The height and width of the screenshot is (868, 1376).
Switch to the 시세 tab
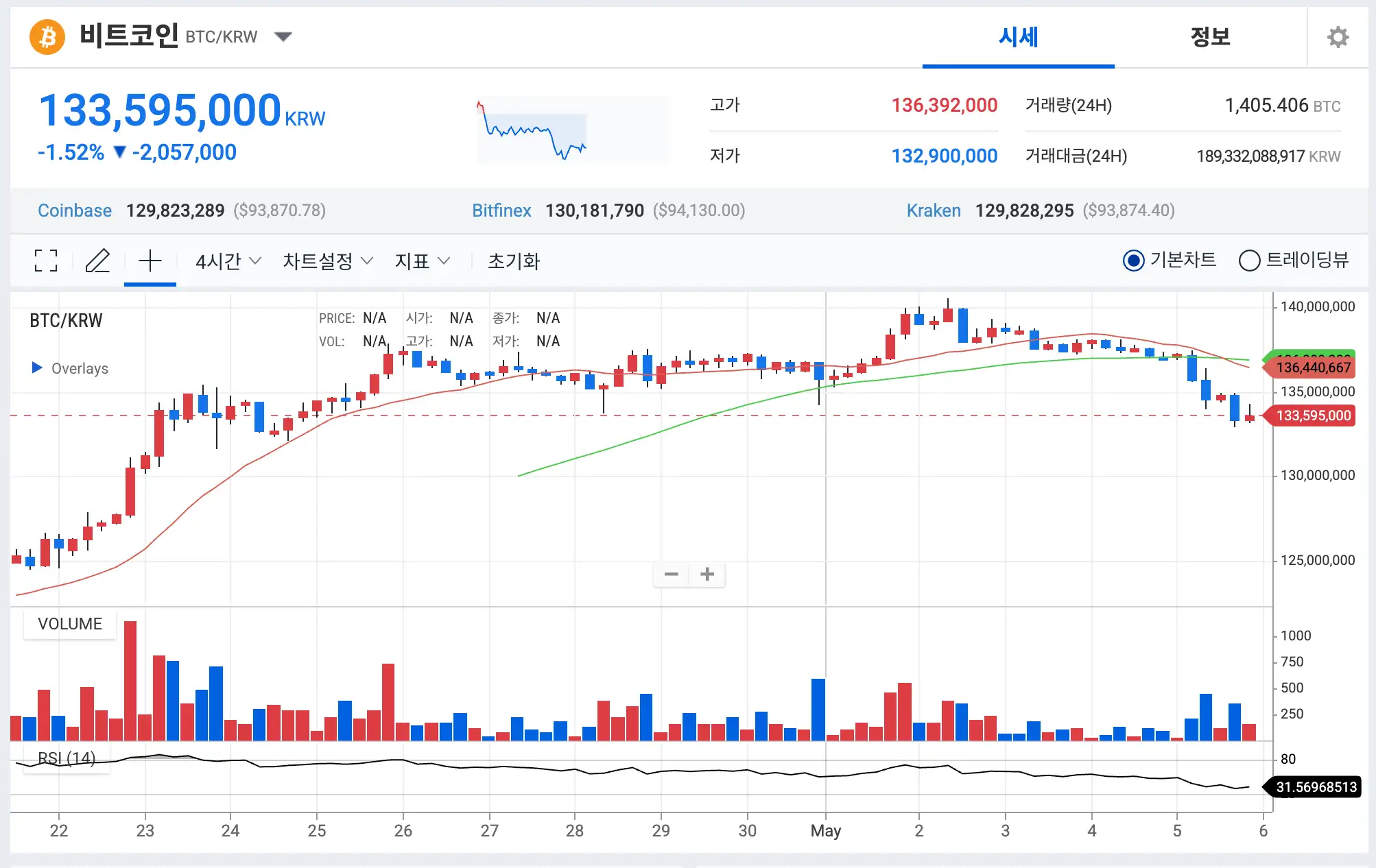(1017, 37)
